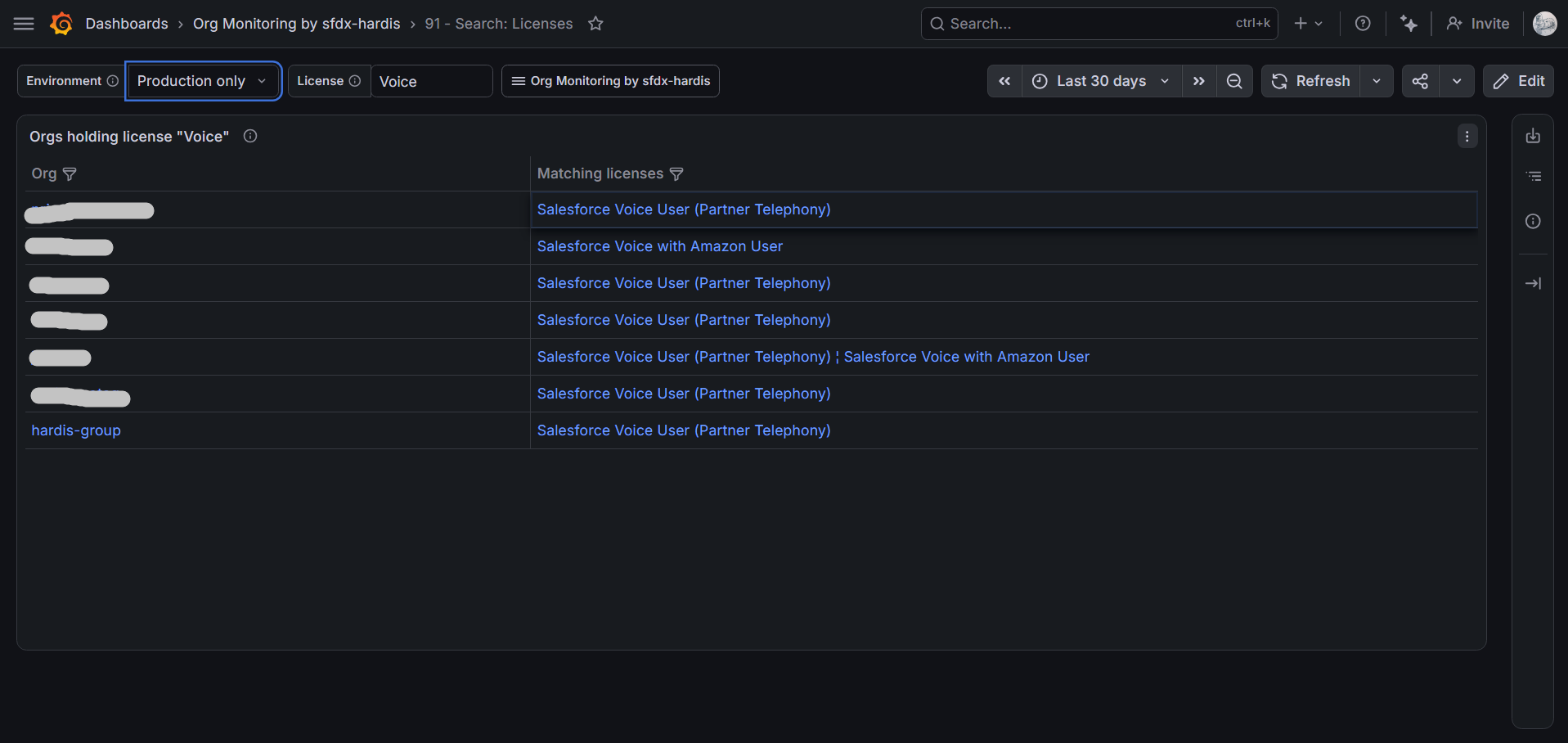The height and width of the screenshot is (743, 1568).
Task: Sort by Matching licenses column header
Action: 600,173
